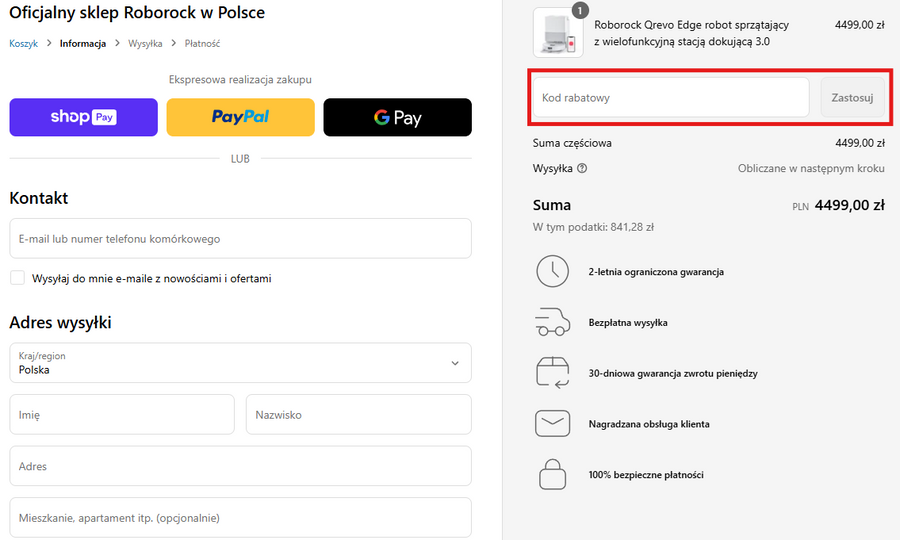The image size is (900, 540).
Task: Click the shipping info question mark icon
Action: (582, 169)
